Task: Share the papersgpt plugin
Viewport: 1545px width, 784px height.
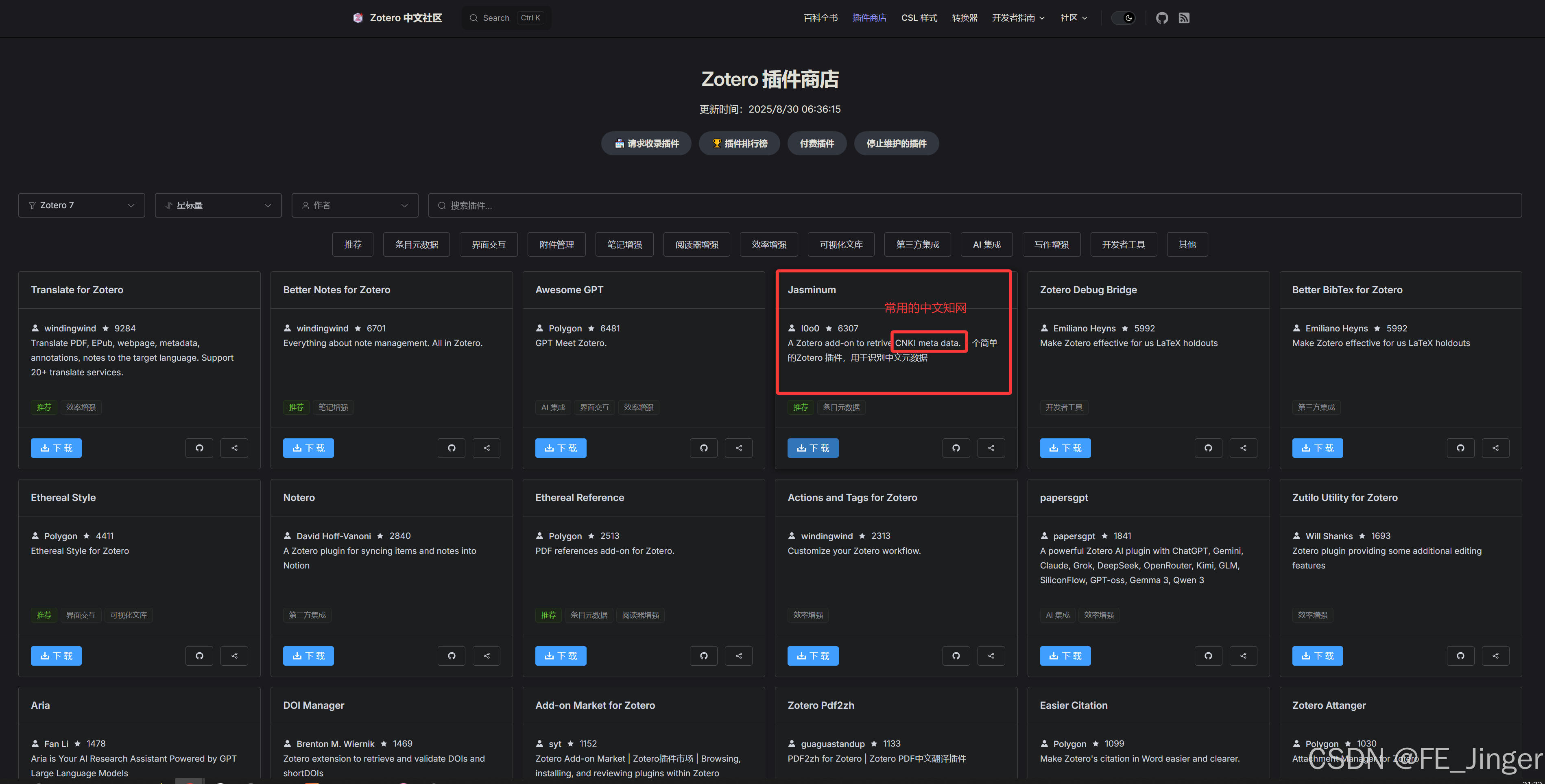Action: tap(1243, 656)
